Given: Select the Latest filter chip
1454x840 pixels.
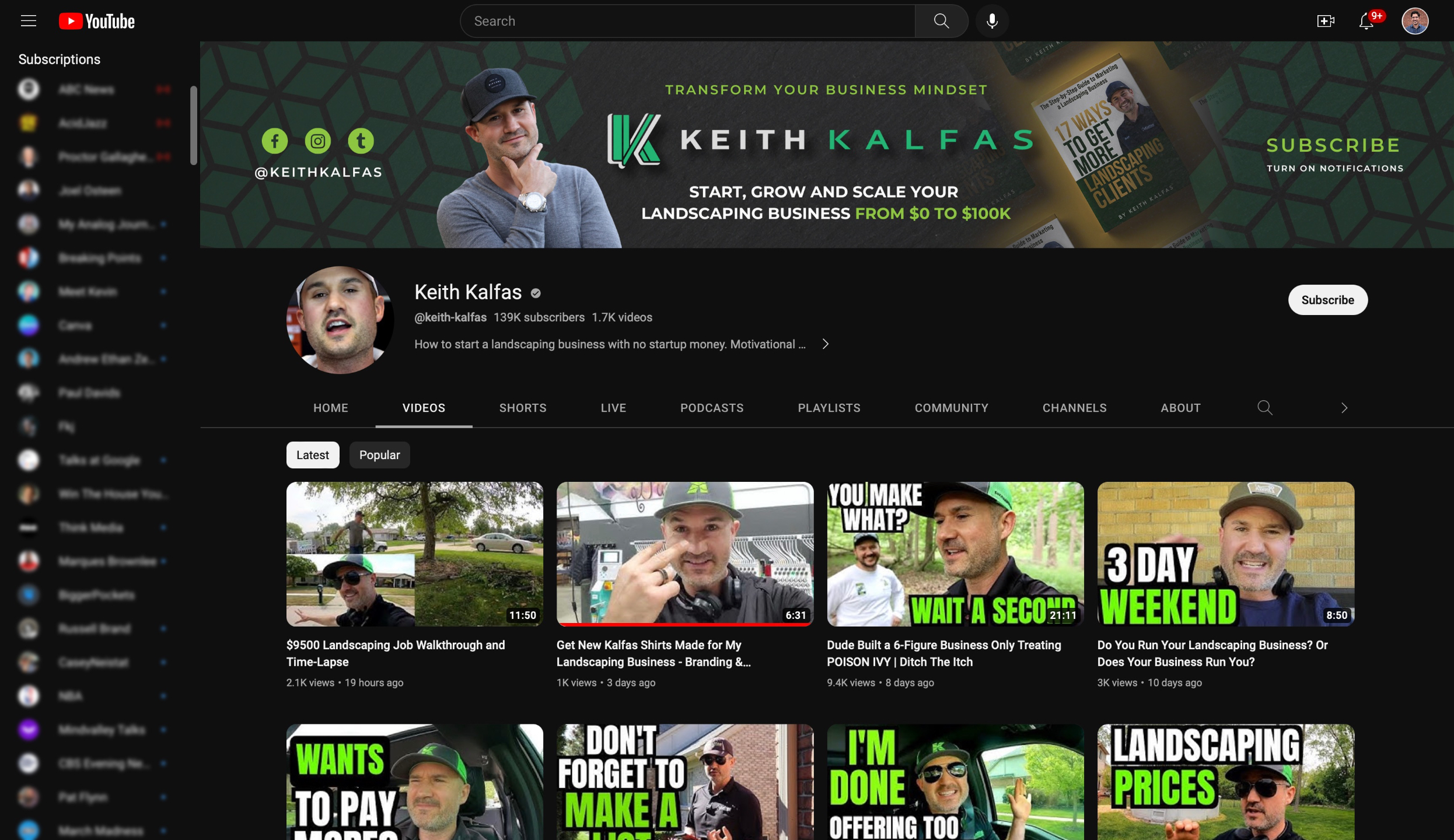Looking at the screenshot, I should coord(313,455).
